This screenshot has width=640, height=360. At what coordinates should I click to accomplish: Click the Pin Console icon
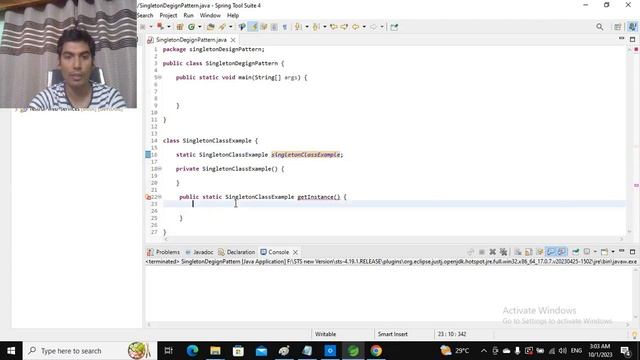coord(576,252)
